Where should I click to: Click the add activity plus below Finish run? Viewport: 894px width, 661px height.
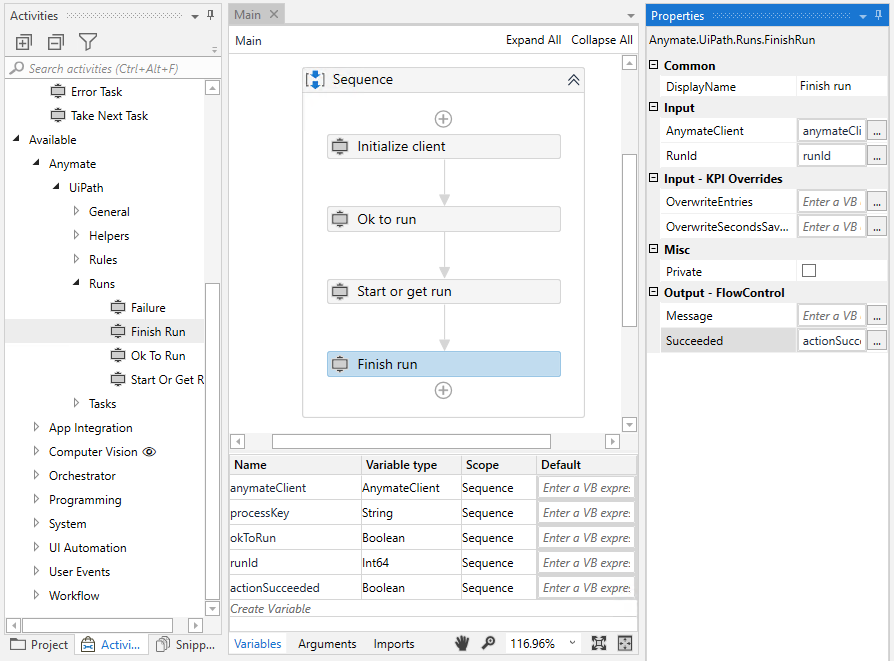pyautogui.click(x=444, y=390)
